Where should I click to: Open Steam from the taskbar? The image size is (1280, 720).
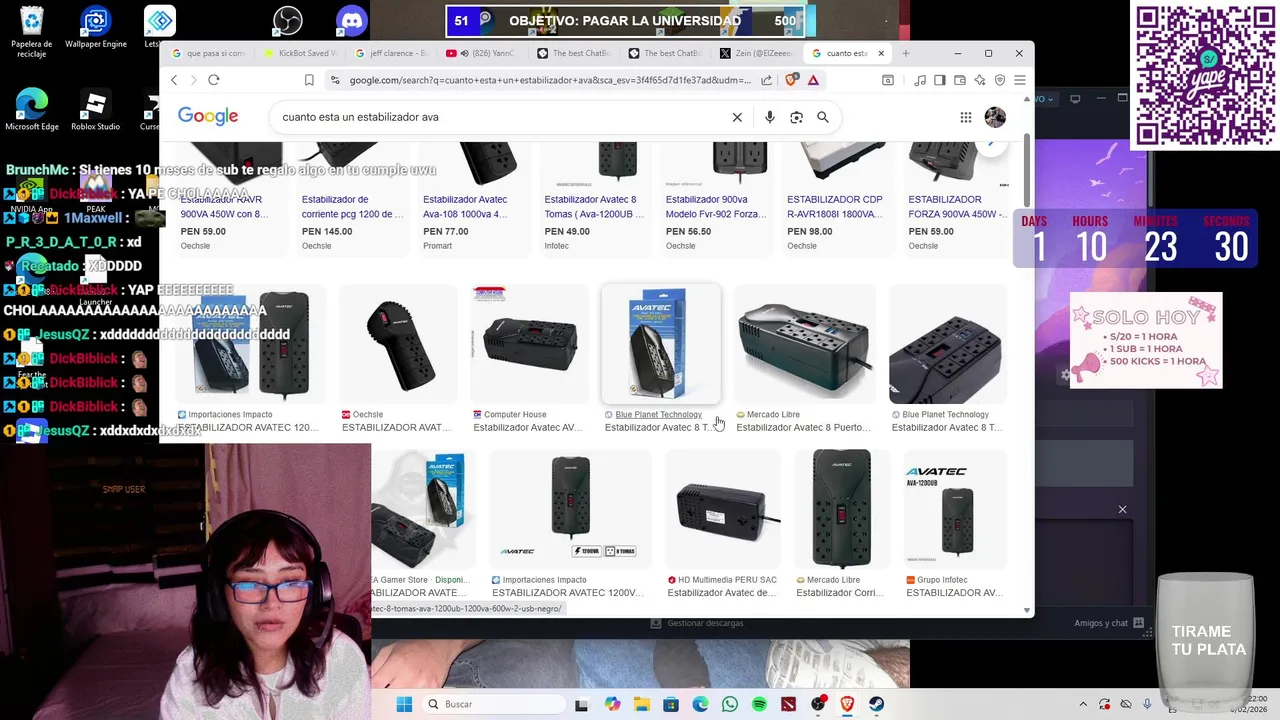point(877,704)
